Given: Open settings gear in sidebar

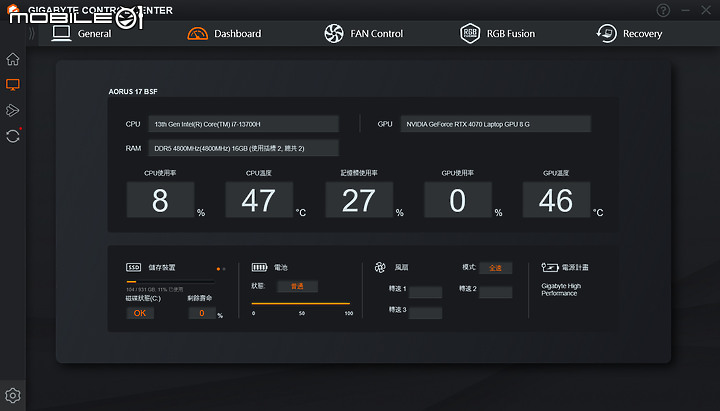Looking at the screenshot, I should (13, 395).
